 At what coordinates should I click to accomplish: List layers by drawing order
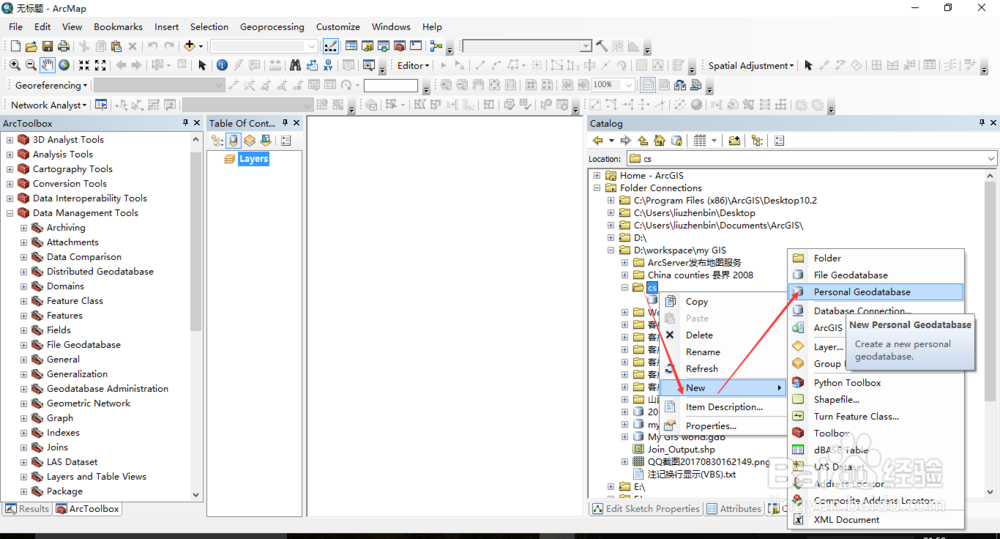pos(217,140)
